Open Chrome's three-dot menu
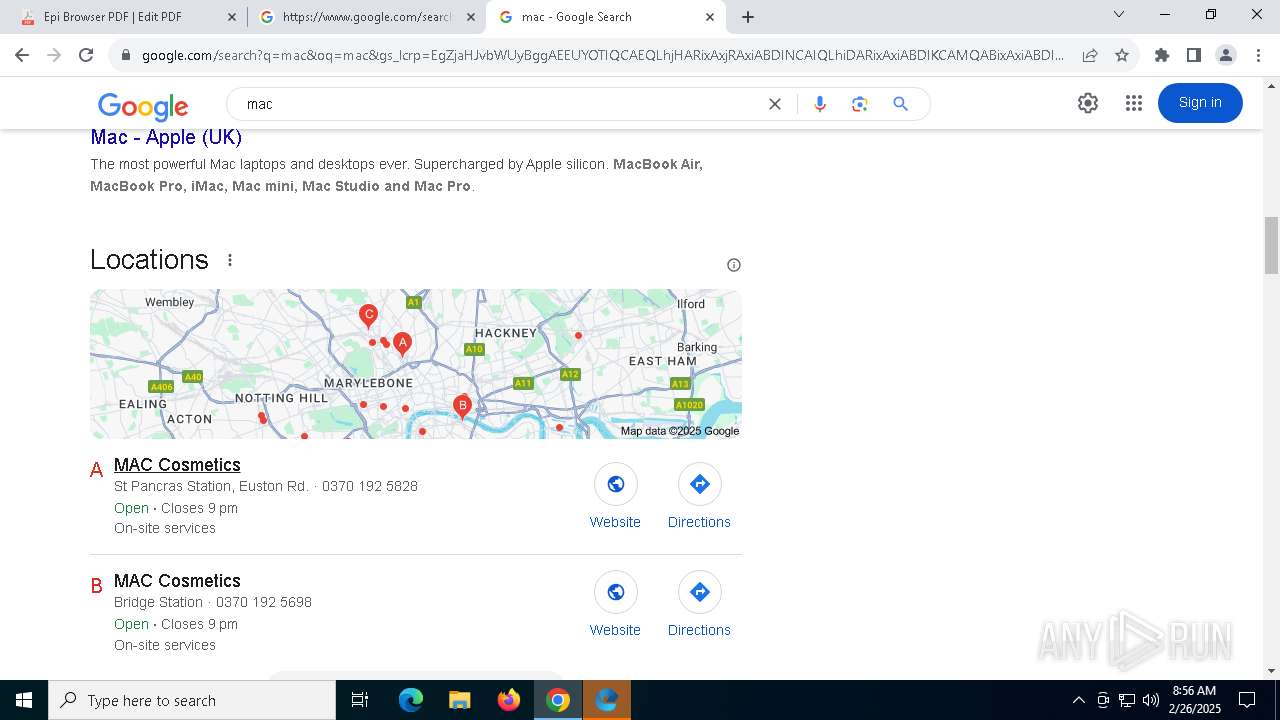This screenshot has height=720, width=1280. click(x=1258, y=55)
